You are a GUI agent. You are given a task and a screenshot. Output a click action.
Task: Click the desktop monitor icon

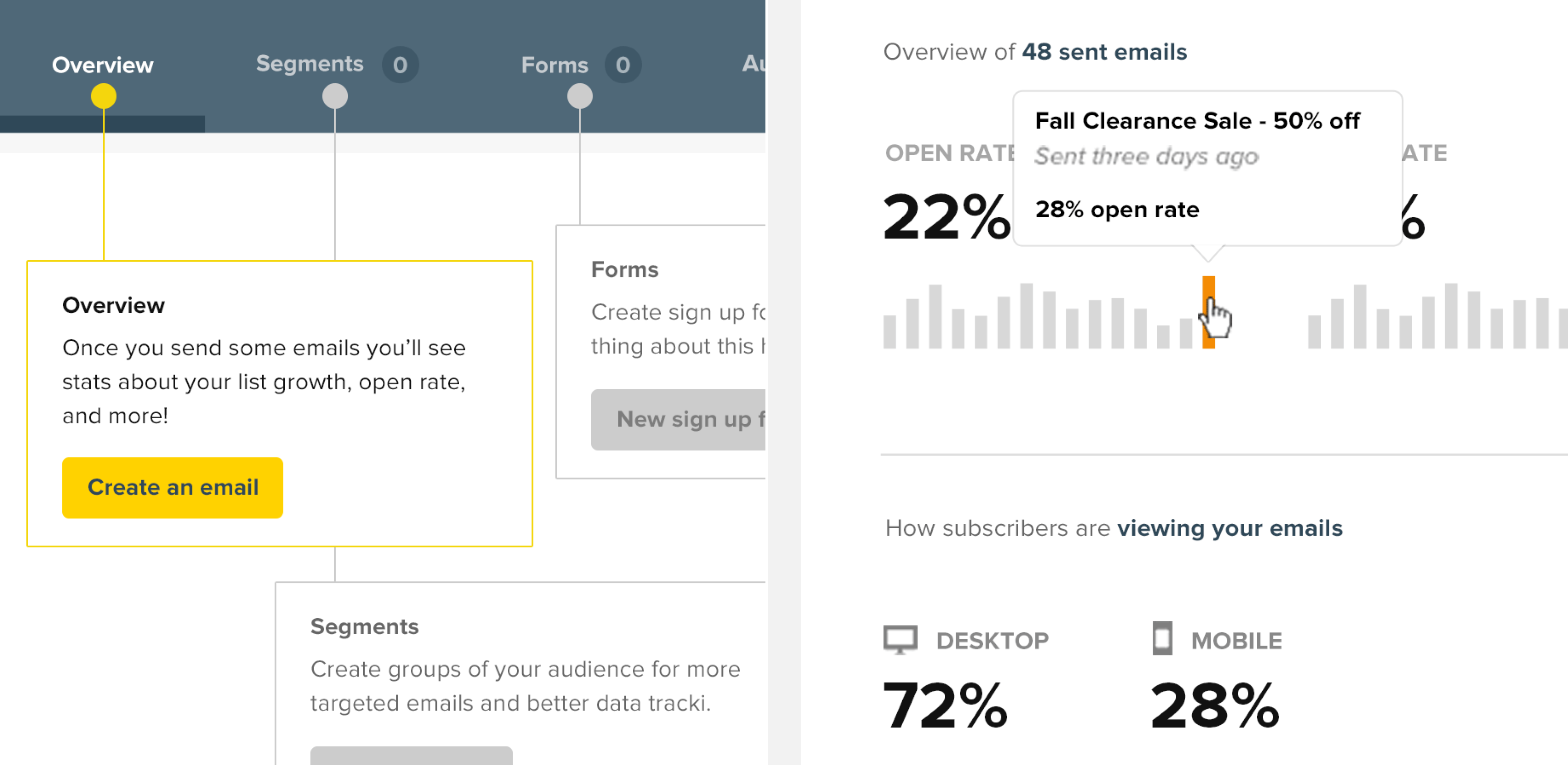pos(899,640)
